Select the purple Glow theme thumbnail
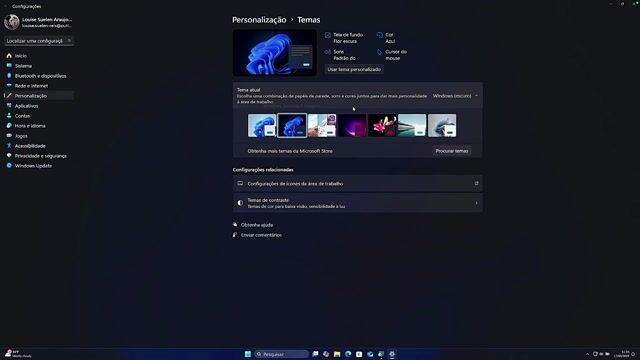 (x=352, y=125)
